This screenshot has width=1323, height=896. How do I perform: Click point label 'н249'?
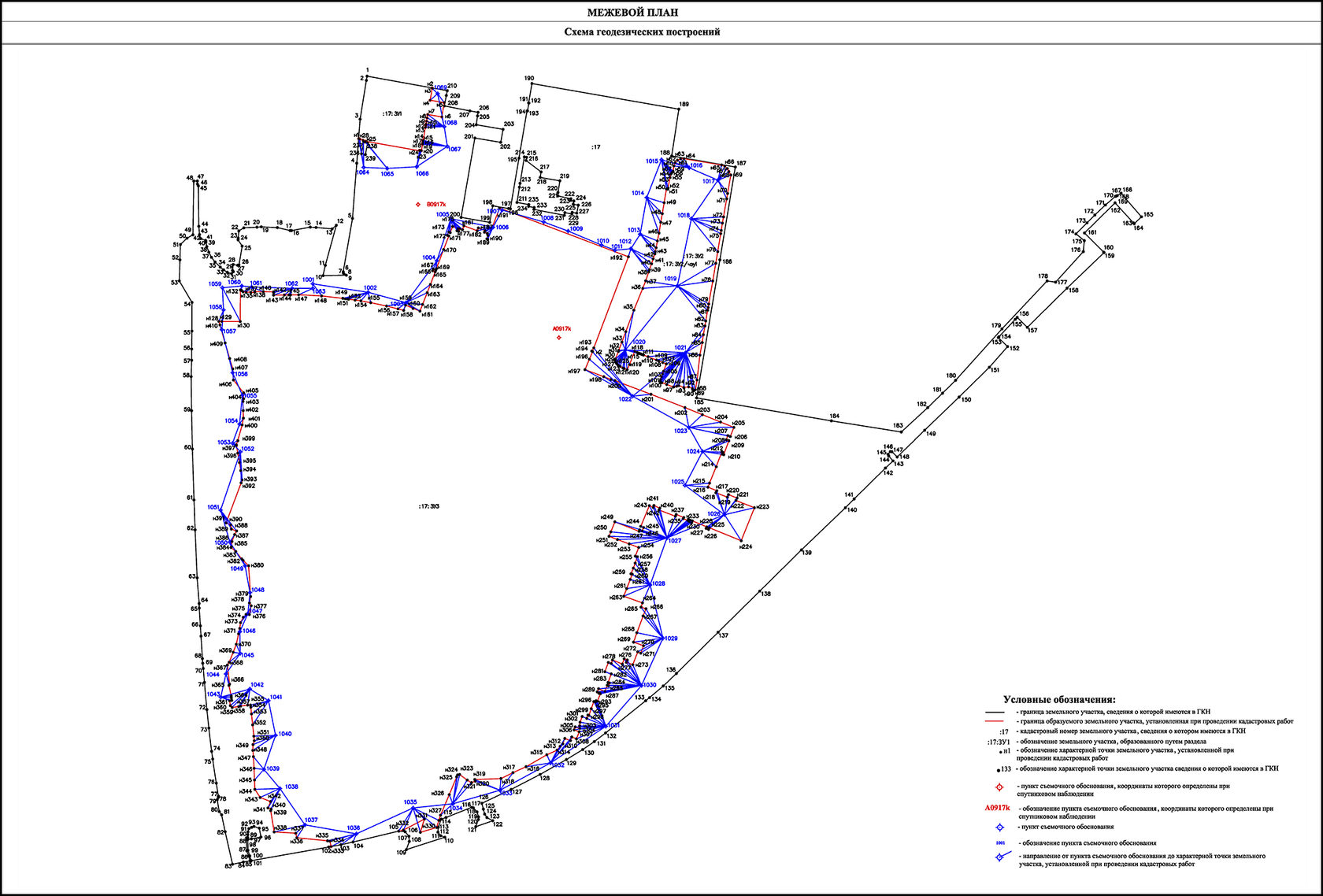[x=607, y=517]
